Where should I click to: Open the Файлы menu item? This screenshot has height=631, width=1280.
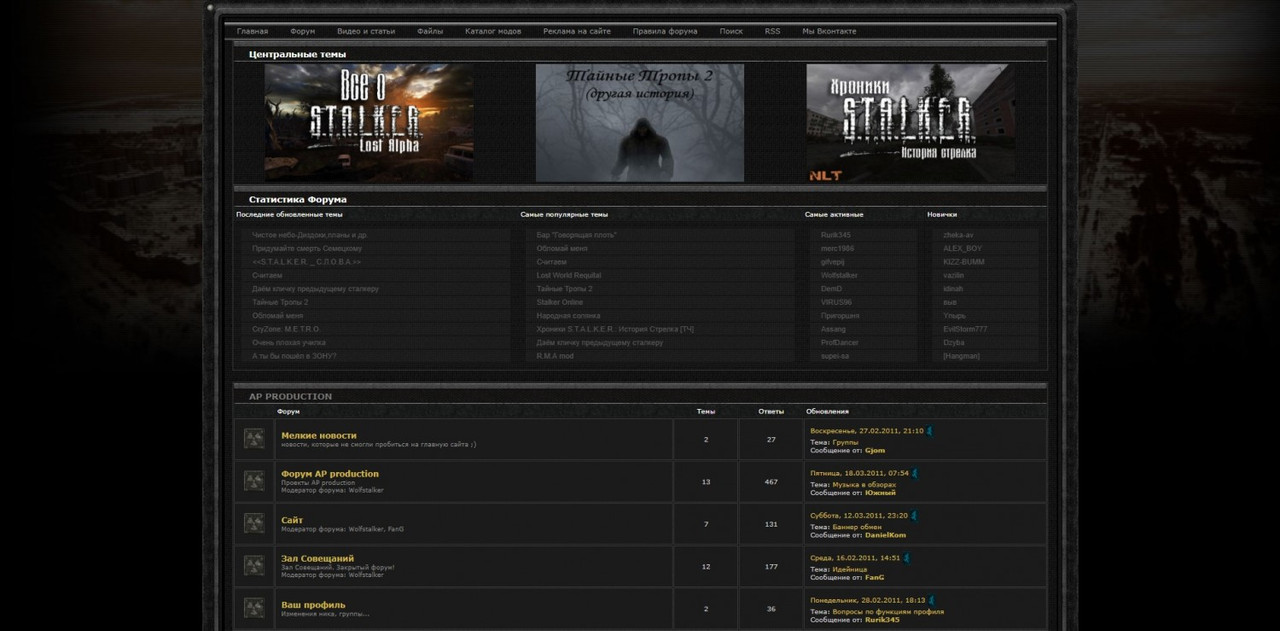430,31
